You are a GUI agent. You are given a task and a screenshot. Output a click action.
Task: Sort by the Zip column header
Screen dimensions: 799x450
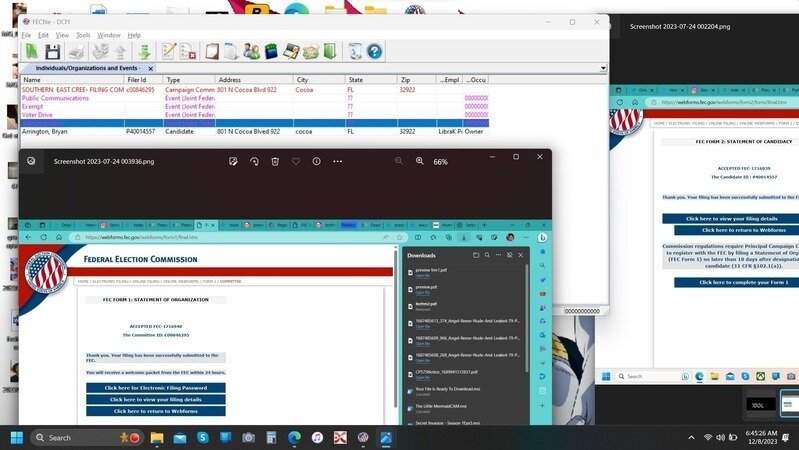(x=417, y=80)
